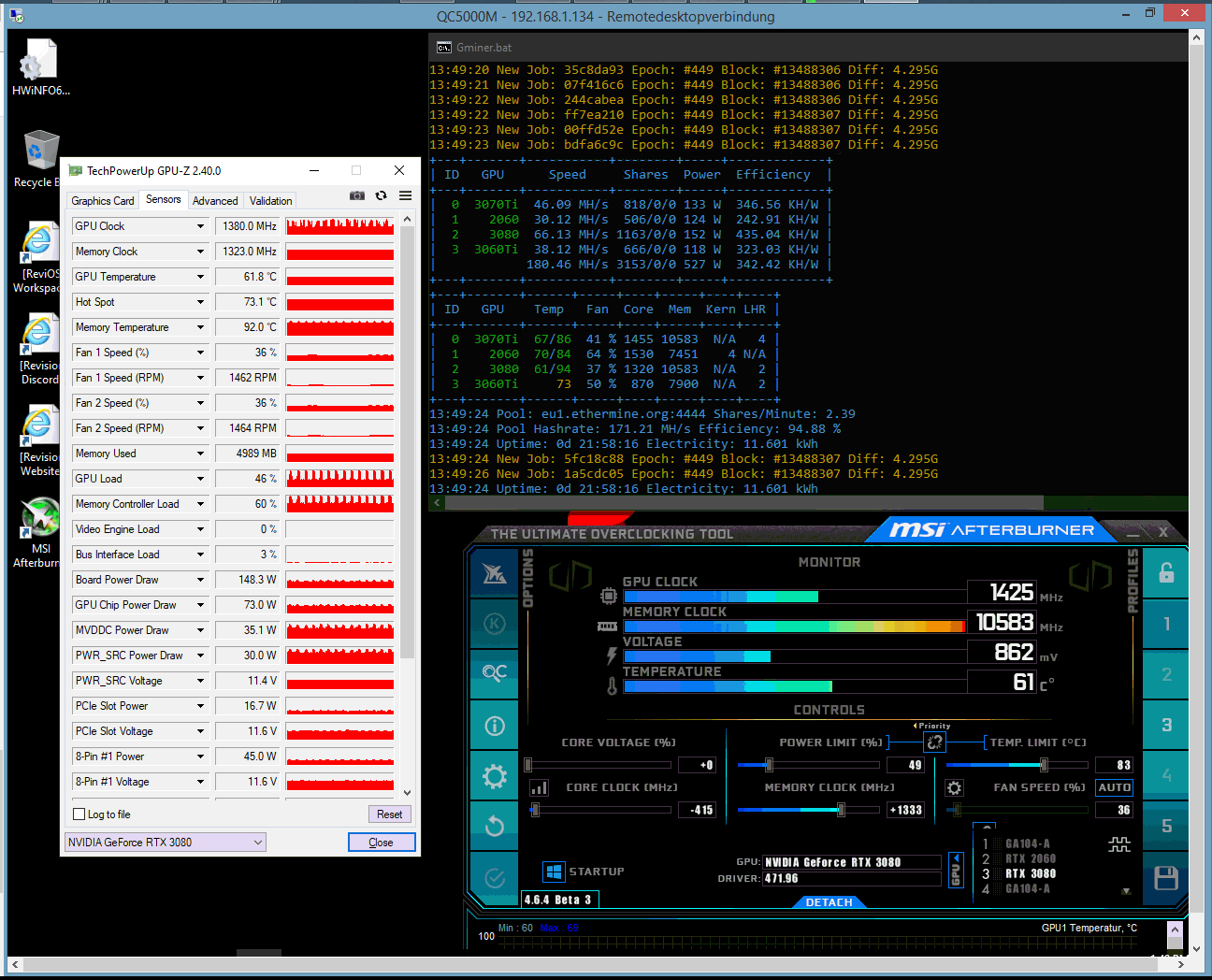Click the Gminer.bat console window icon
This screenshot has width=1212, height=980.
[x=443, y=48]
